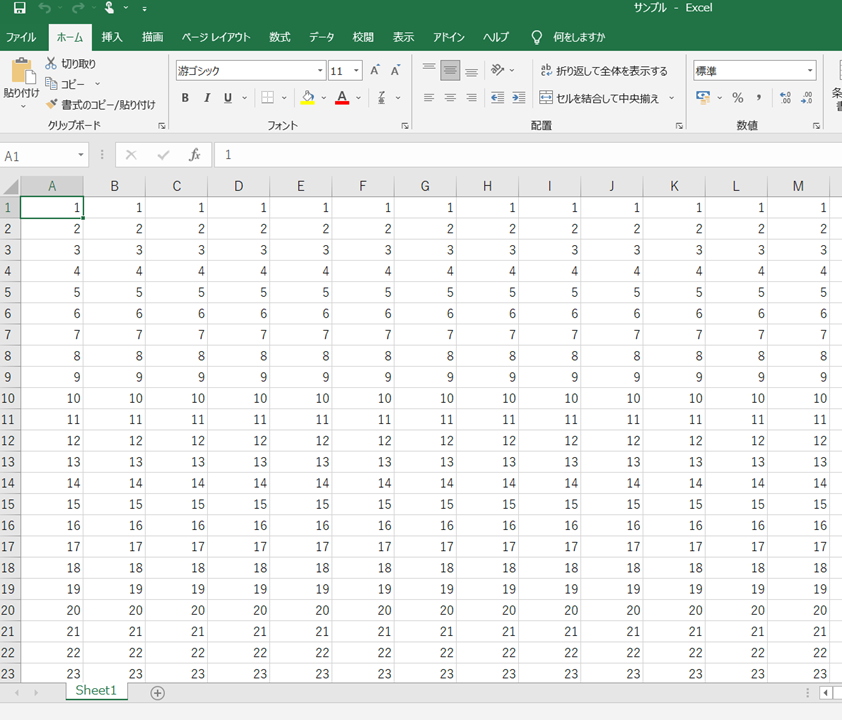
Task: Open Paste options dropdown arrow
Action: [23, 107]
